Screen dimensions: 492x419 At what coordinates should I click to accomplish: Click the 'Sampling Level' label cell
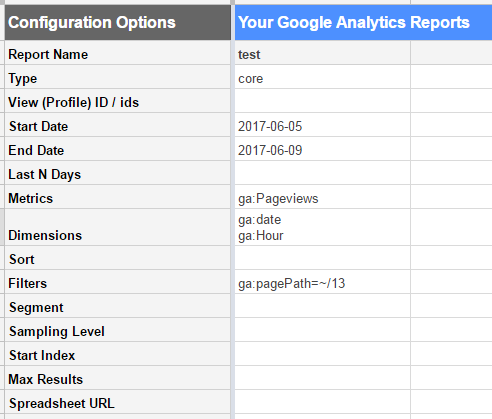tap(118, 330)
